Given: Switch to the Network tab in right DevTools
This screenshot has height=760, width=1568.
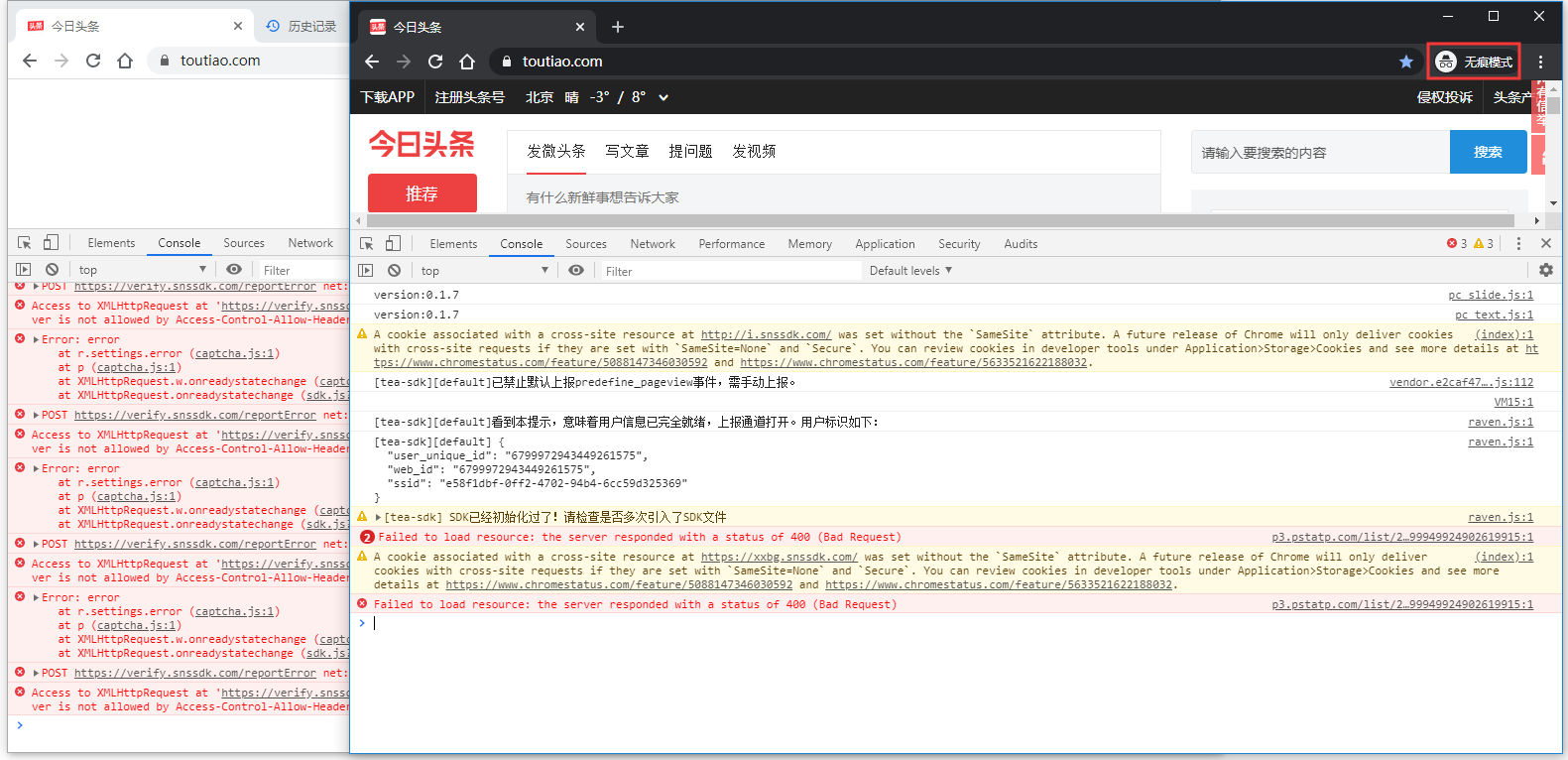Looking at the screenshot, I should tap(652, 244).
